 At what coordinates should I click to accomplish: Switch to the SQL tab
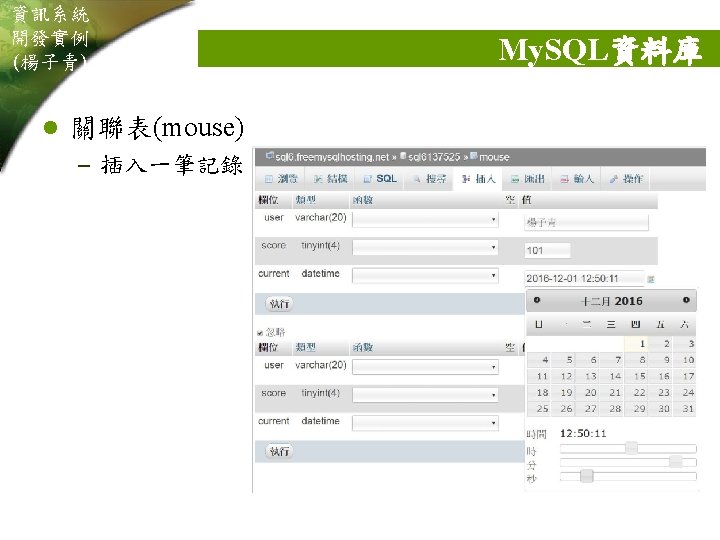[380, 179]
